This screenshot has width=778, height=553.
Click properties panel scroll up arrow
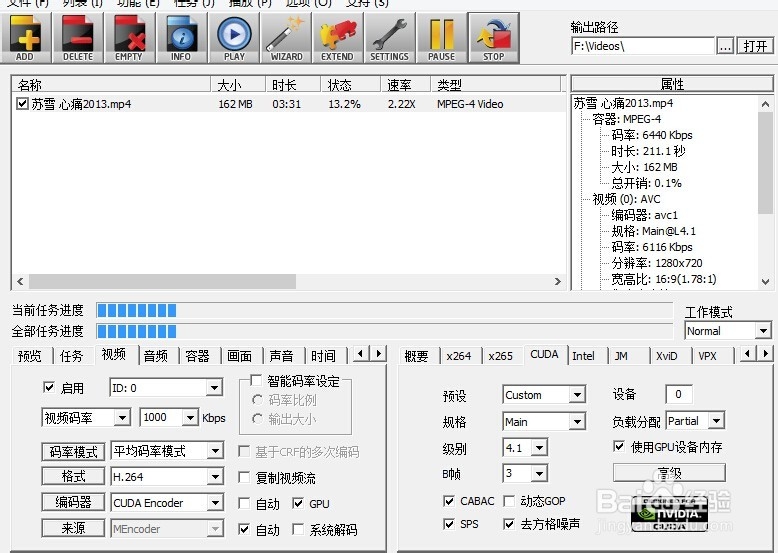tap(766, 104)
